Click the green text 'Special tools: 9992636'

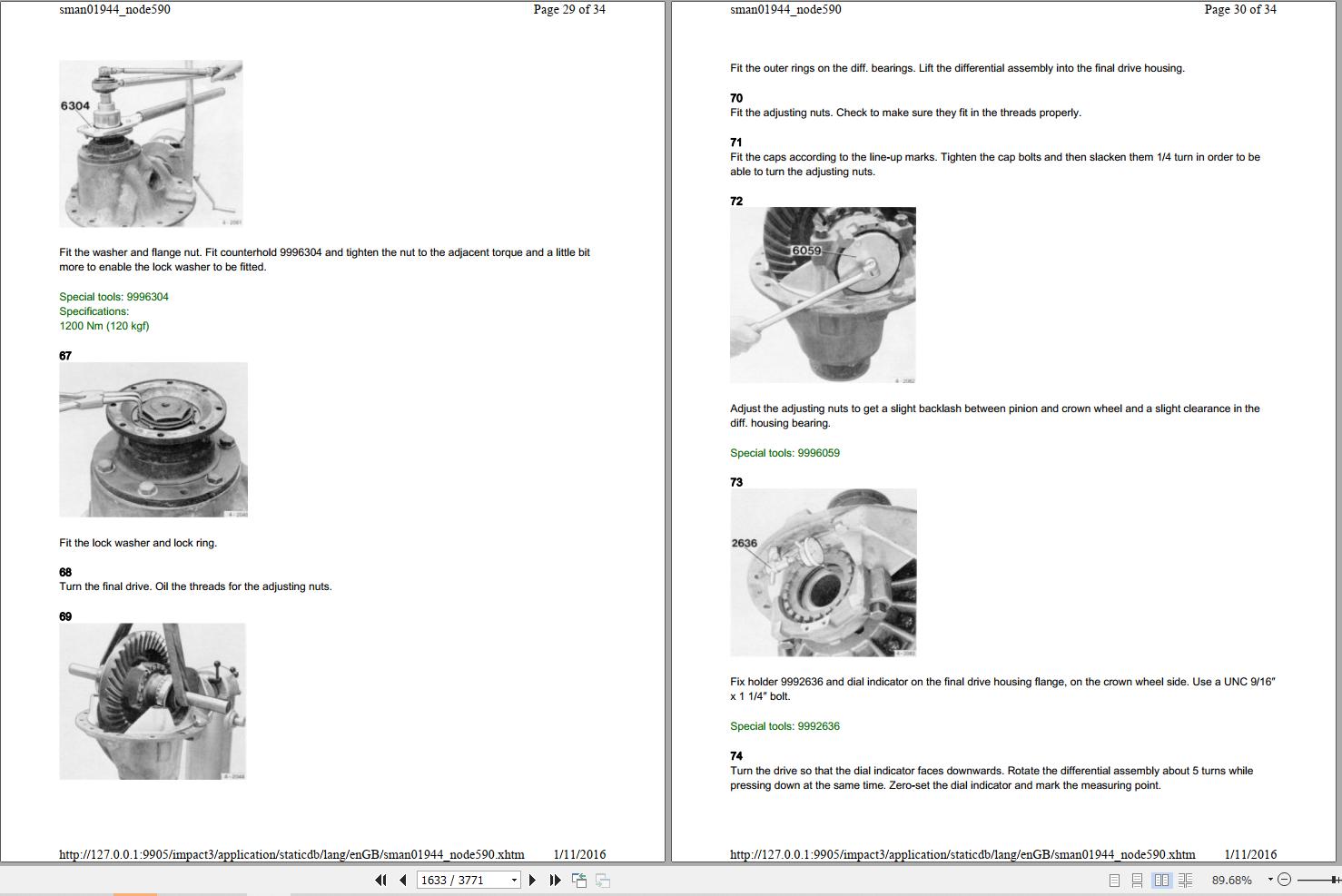click(784, 726)
